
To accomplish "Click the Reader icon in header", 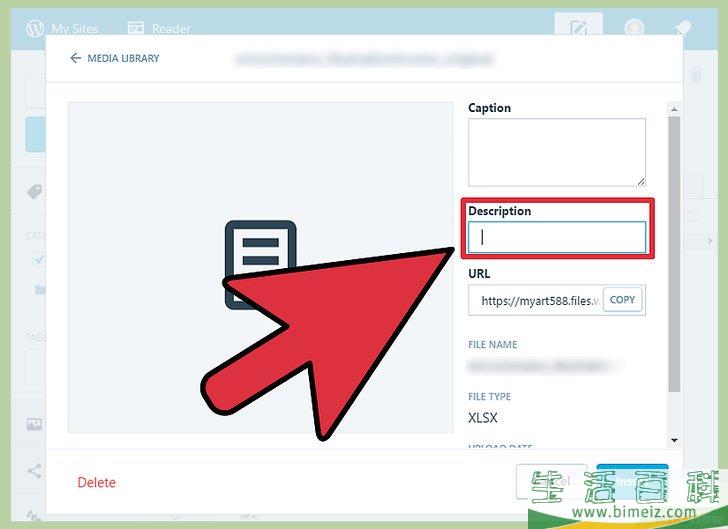I will pyautogui.click(x=136, y=28).
